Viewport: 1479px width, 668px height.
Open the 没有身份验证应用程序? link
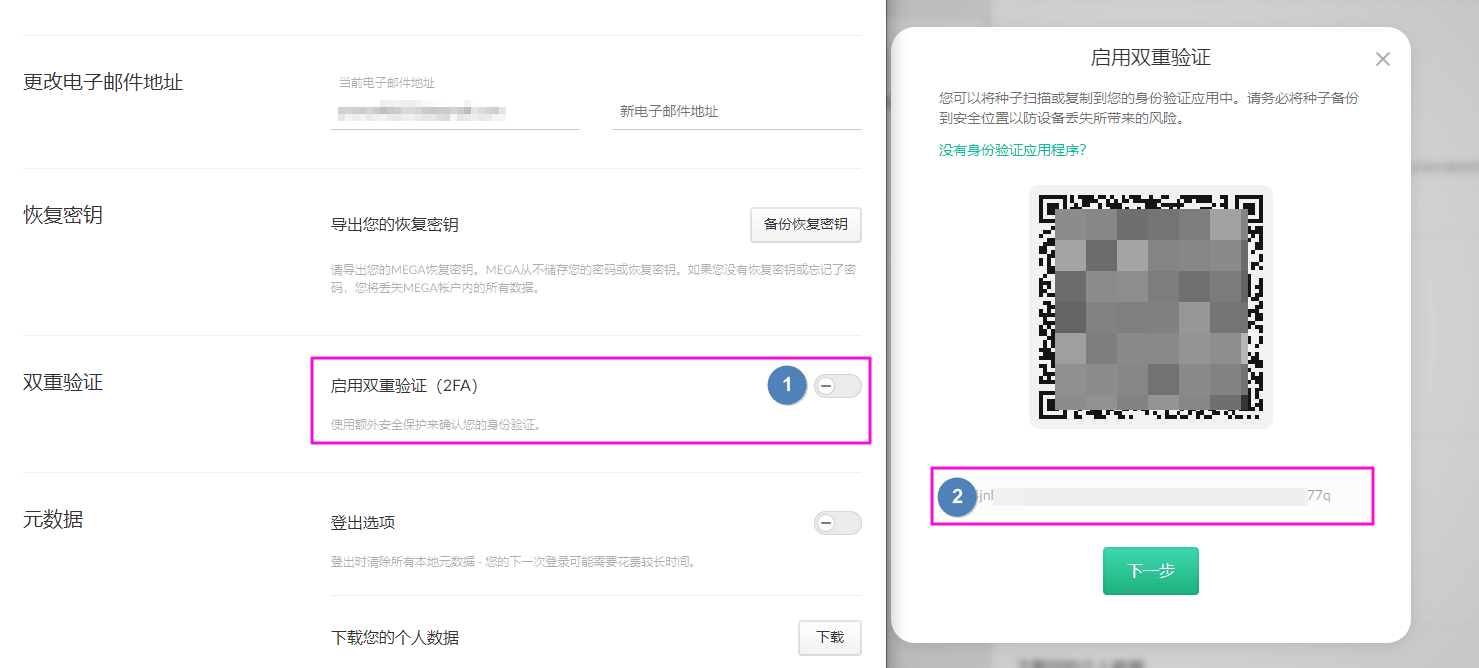[1012, 150]
